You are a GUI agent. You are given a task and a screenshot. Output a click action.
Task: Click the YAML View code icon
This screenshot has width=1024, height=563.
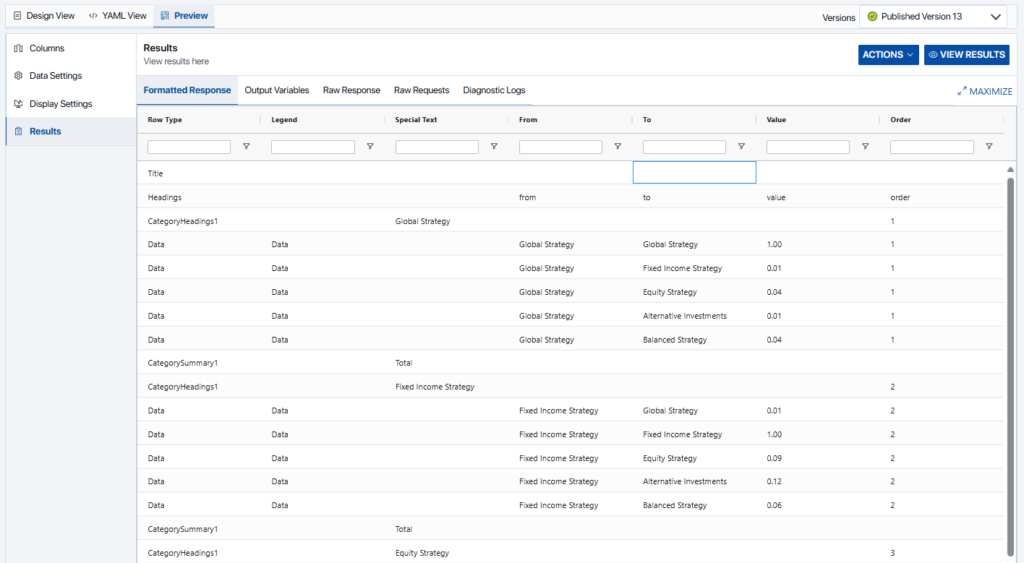93,16
